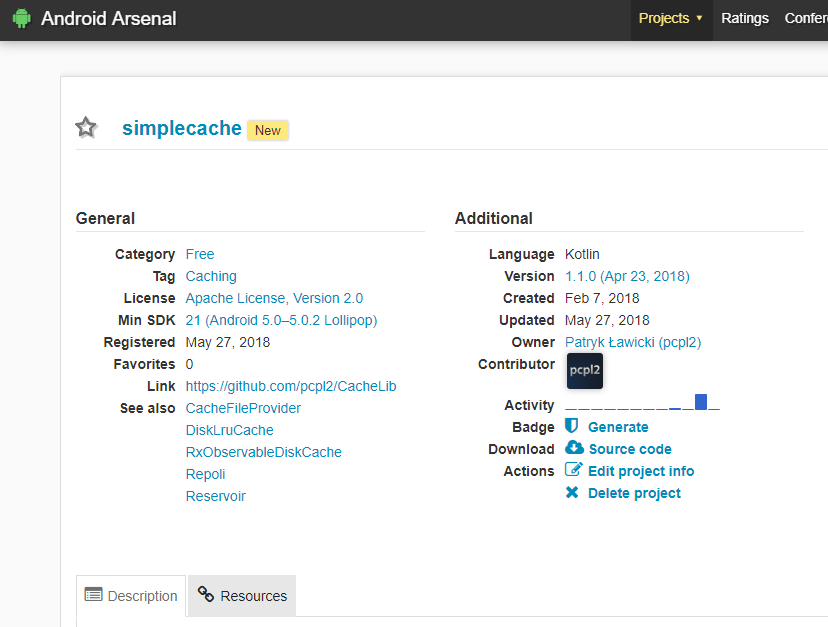Toggle the favorite star for simplecache
The width and height of the screenshot is (828, 627).
87,127
